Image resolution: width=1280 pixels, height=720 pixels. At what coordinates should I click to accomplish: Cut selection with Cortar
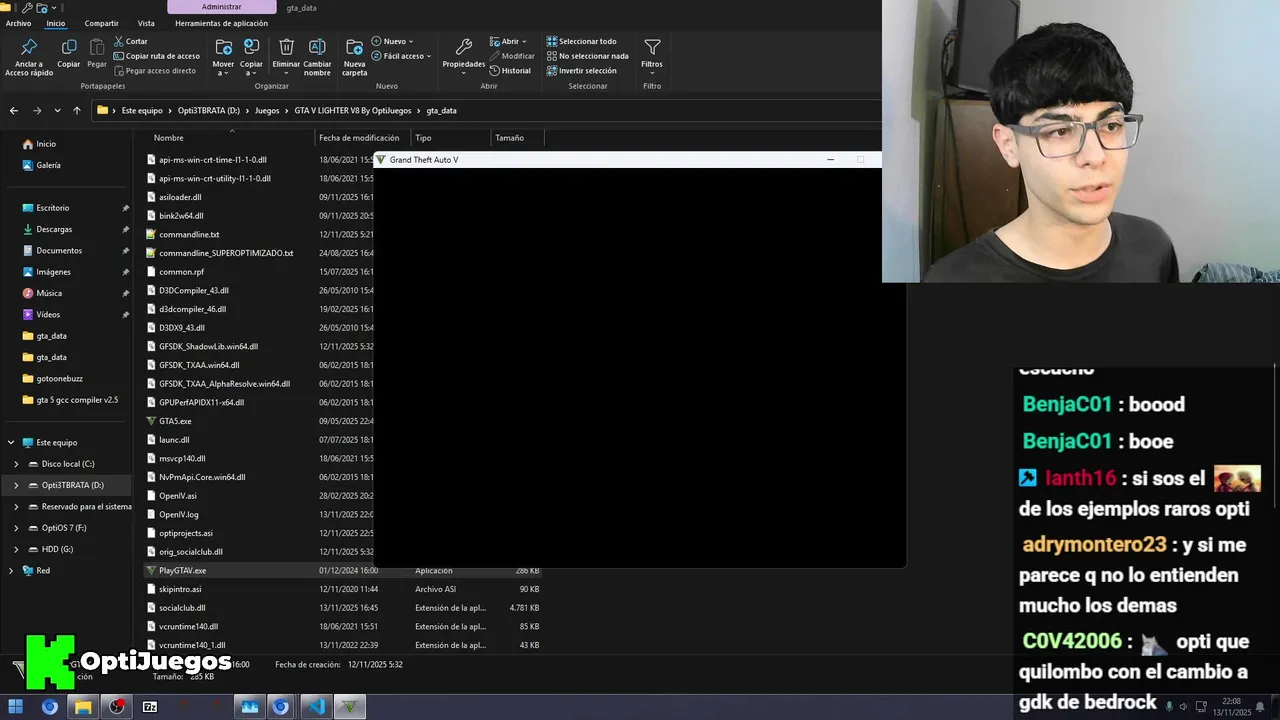131,41
